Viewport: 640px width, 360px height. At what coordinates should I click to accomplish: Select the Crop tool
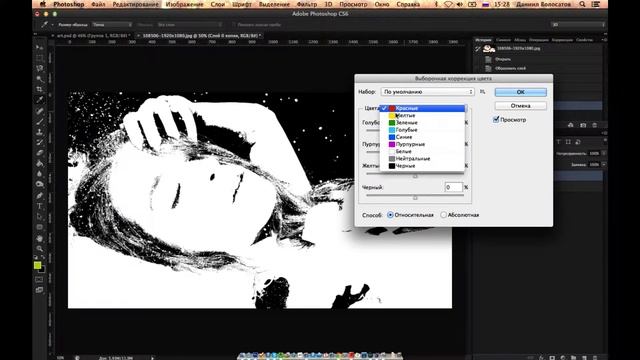pos(40,89)
